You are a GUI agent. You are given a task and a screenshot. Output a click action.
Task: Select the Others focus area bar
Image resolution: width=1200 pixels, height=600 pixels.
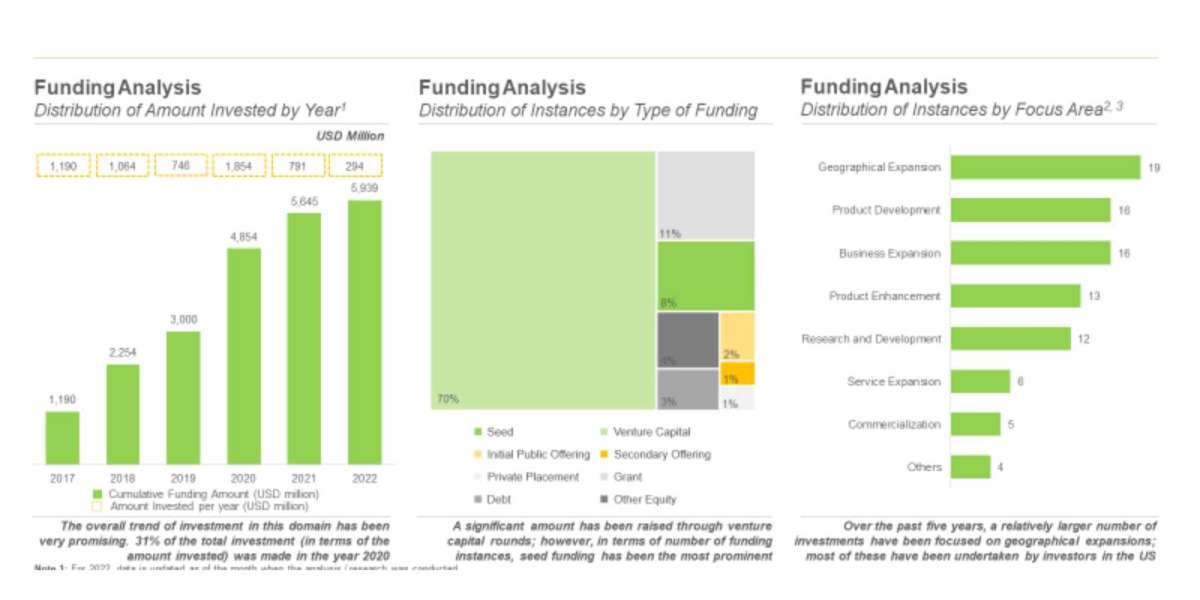pos(970,467)
